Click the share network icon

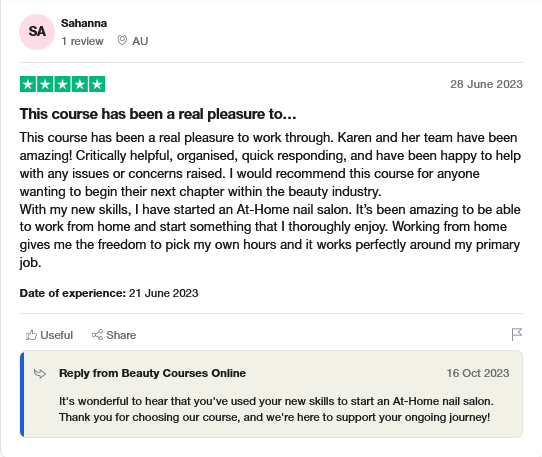coord(97,335)
